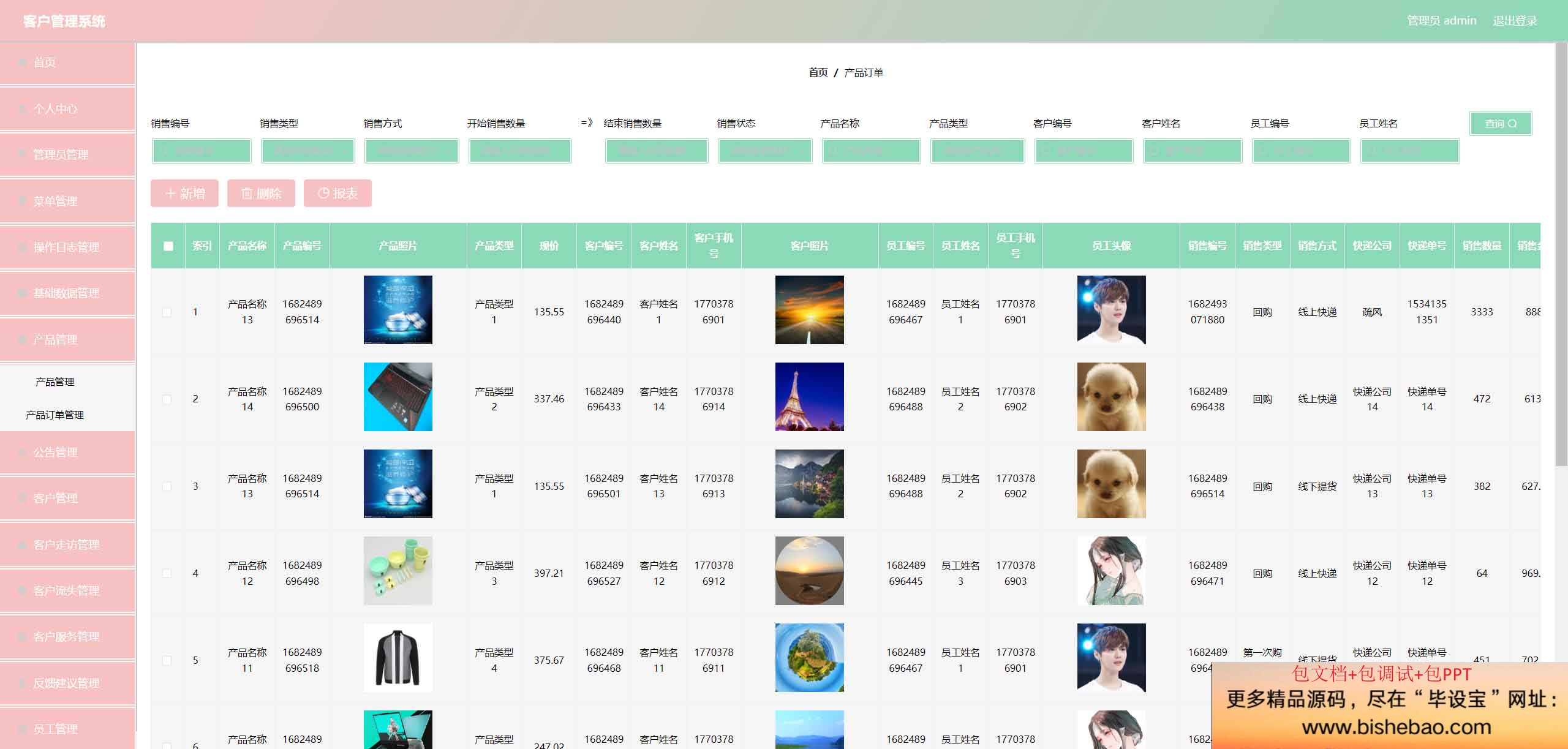Open row 3 lakeside village customer photo
The height and width of the screenshot is (749, 1568).
pyautogui.click(x=809, y=484)
